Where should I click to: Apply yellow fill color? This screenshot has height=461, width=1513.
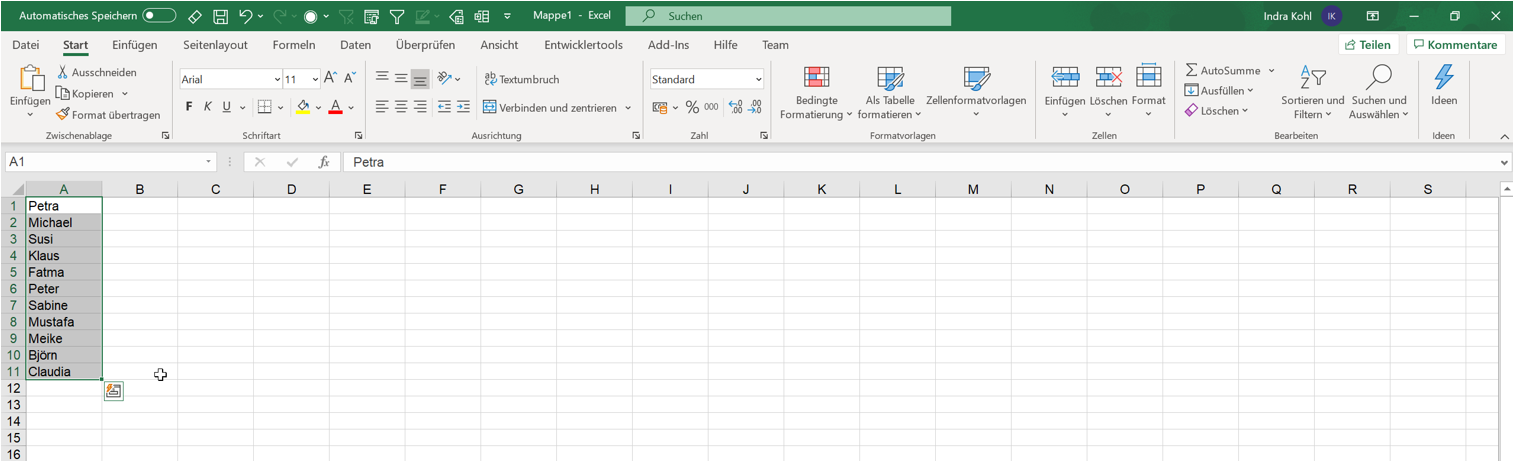coord(303,107)
